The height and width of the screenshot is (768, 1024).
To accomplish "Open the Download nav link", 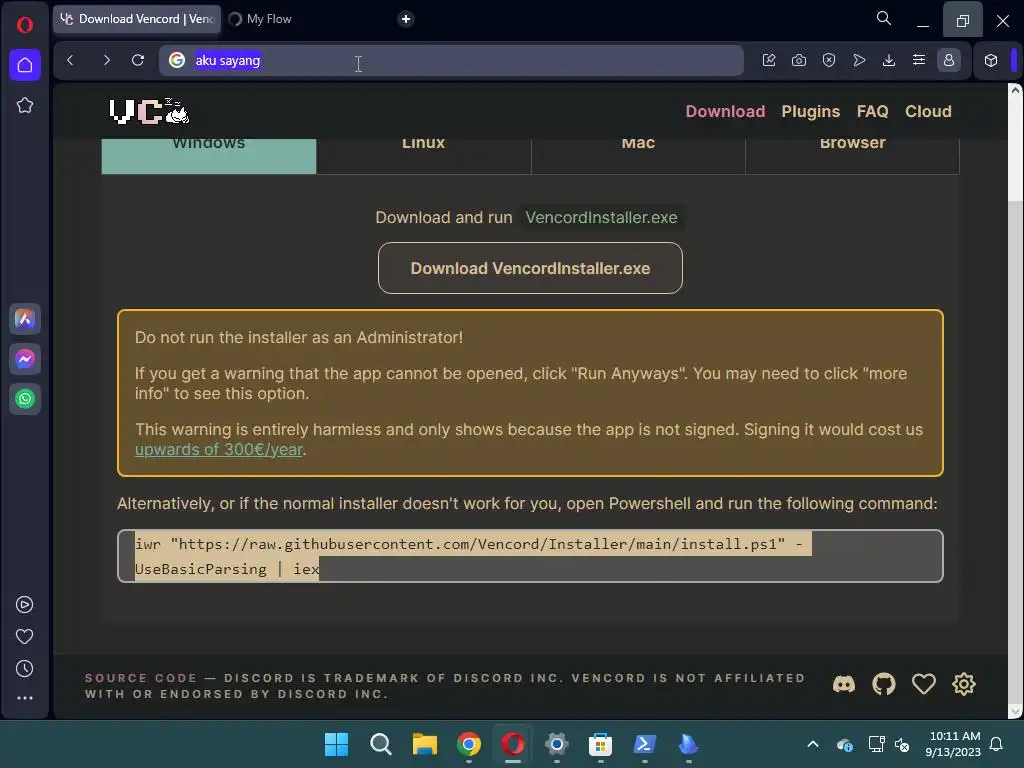I will click(x=725, y=111).
